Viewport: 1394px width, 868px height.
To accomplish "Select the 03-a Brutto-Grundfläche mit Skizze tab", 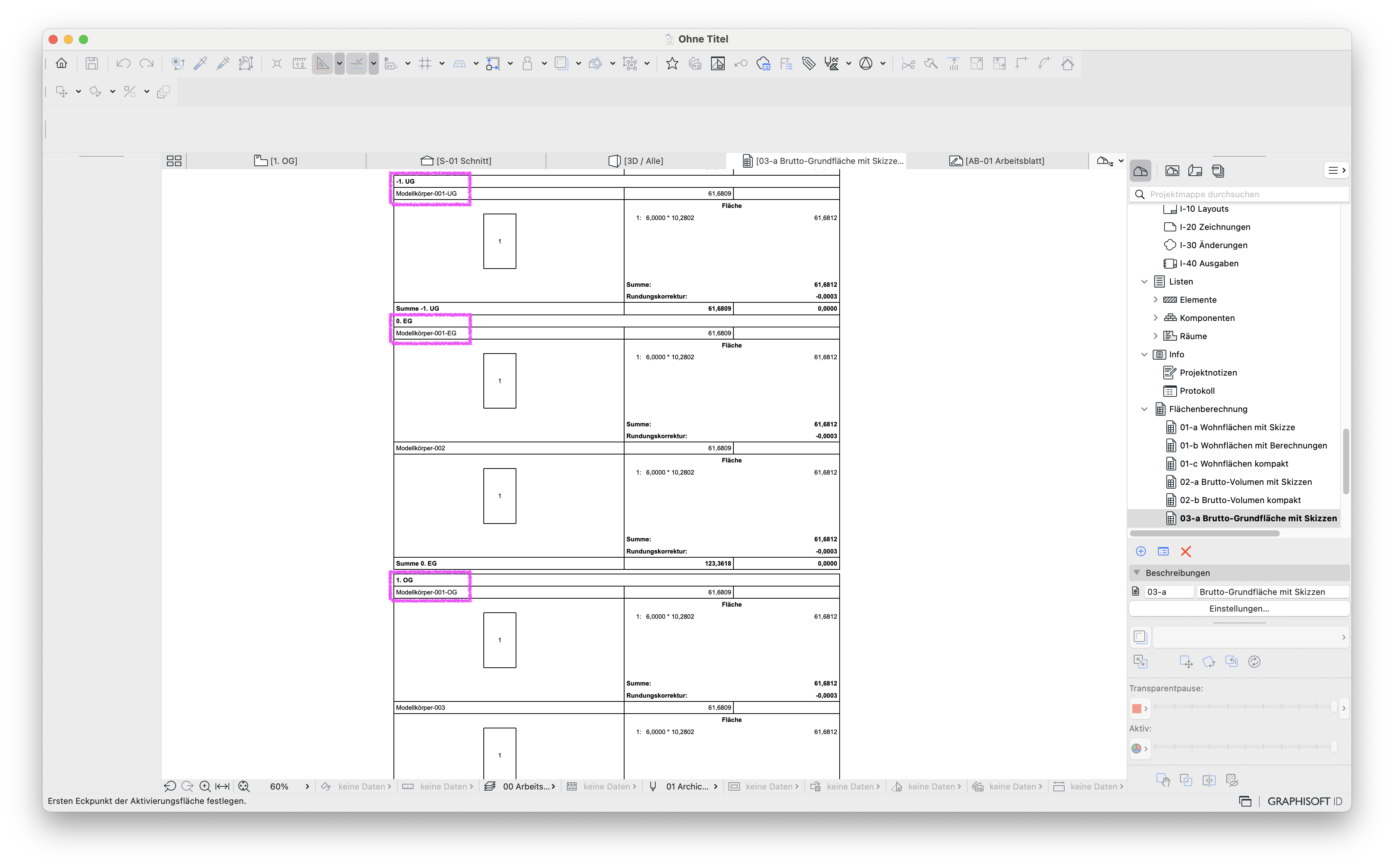I will coord(817,161).
